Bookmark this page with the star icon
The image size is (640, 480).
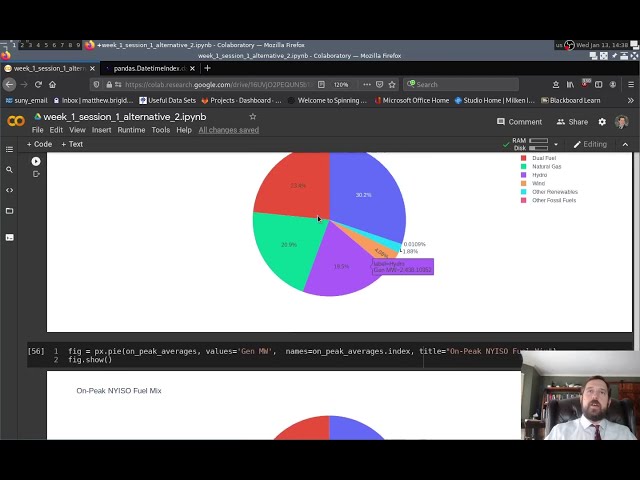(x=392, y=84)
